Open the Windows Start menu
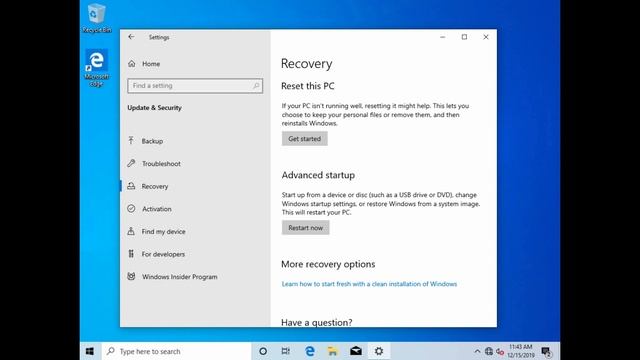The width and height of the screenshot is (640, 360). pos(90,351)
